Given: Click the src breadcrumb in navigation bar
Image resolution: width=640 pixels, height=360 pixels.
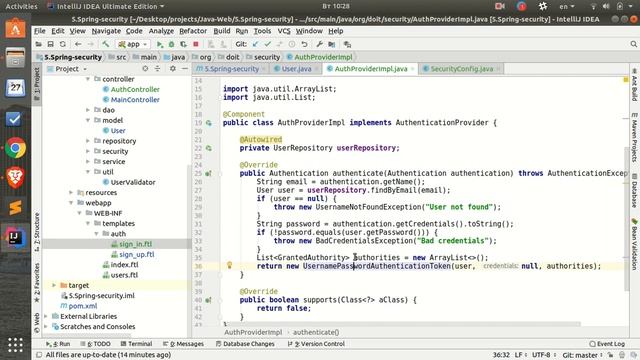Looking at the screenshot, I should [x=121, y=57].
